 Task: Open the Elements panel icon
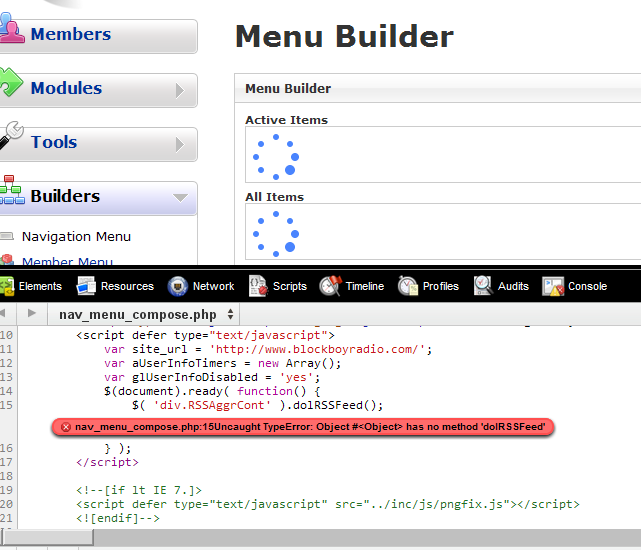click(x=7, y=286)
